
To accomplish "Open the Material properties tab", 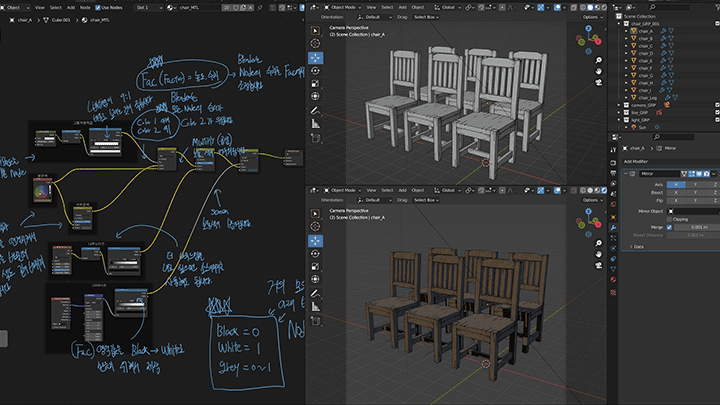I will [x=613, y=279].
